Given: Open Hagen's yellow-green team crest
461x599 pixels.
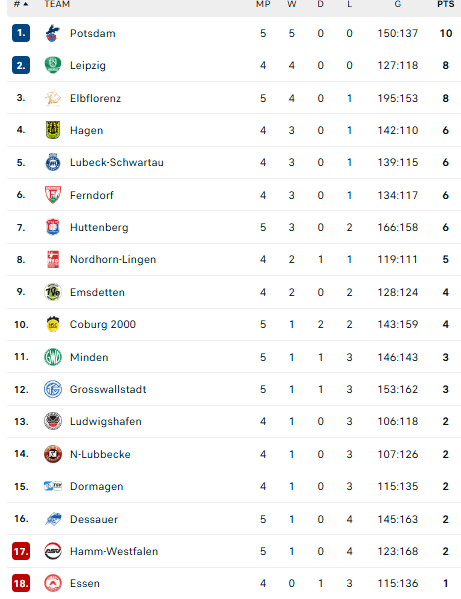Looking at the screenshot, I should pos(53,130).
